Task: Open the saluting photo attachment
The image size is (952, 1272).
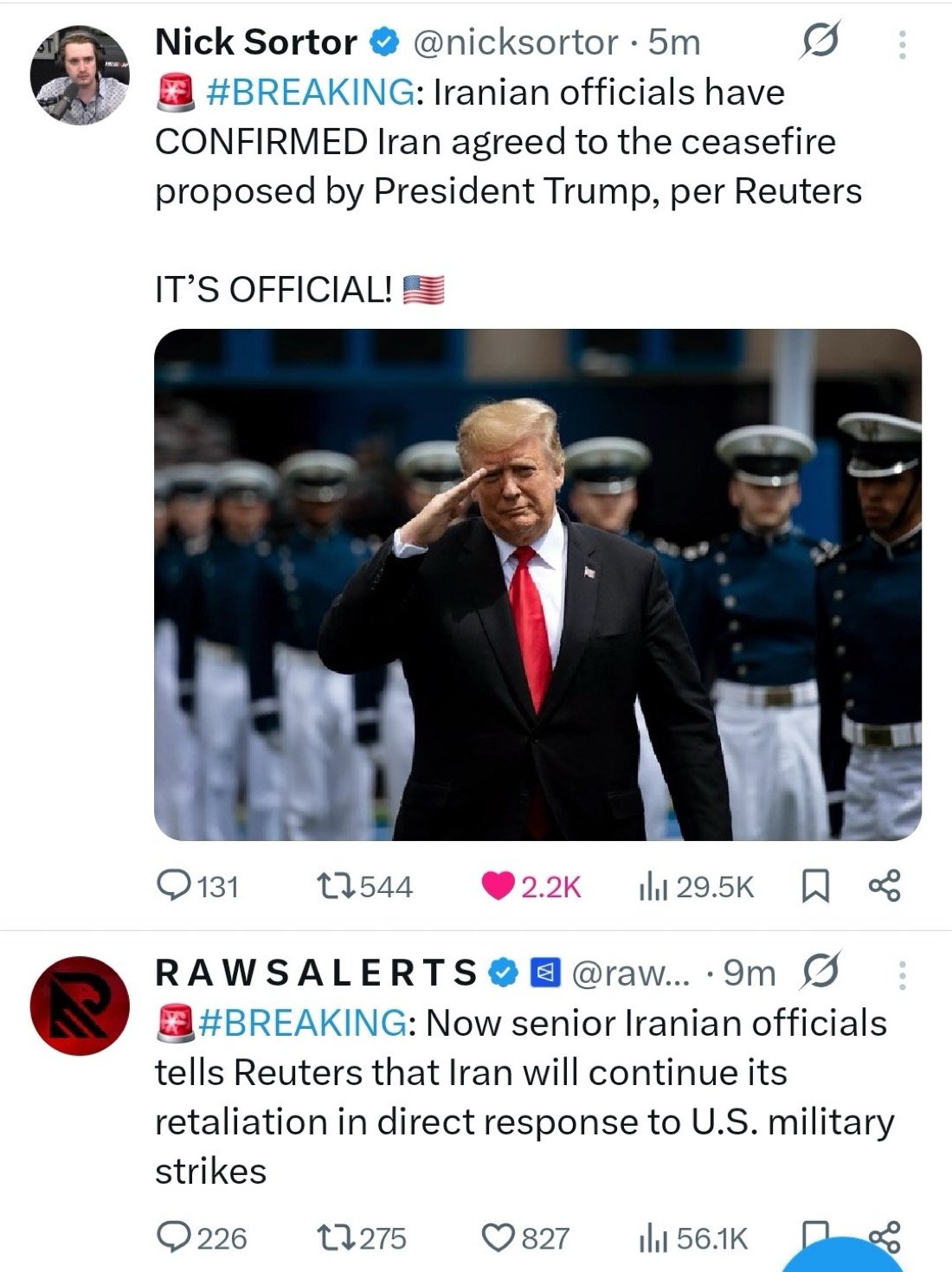Action: click(x=537, y=584)
